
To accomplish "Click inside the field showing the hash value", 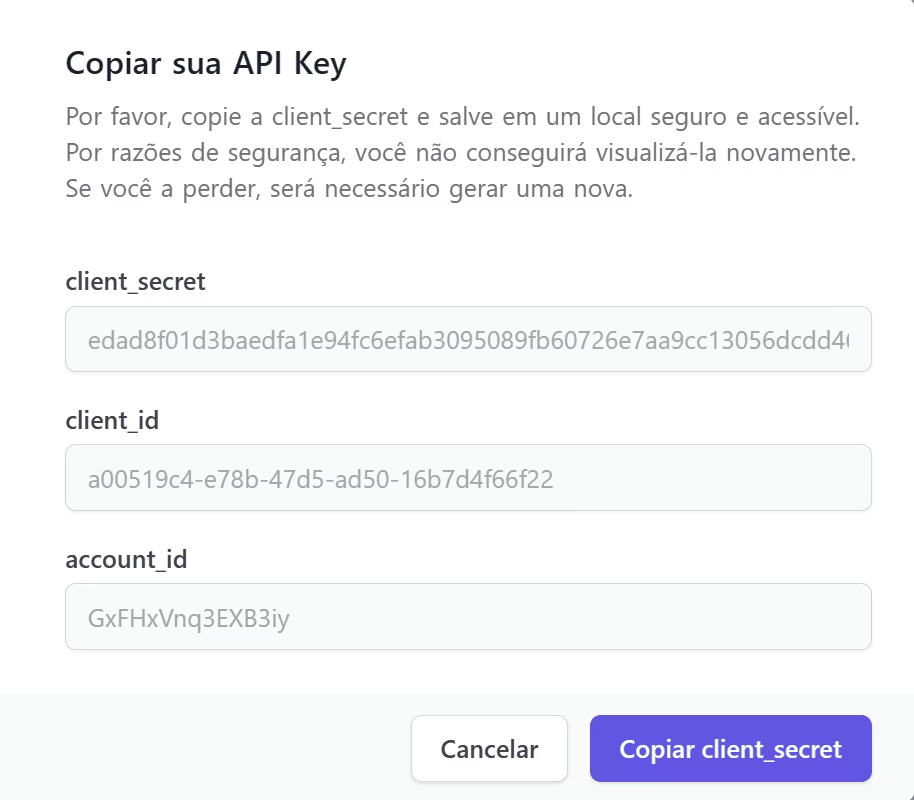I will pyautogui.click(x=467, y=339).
